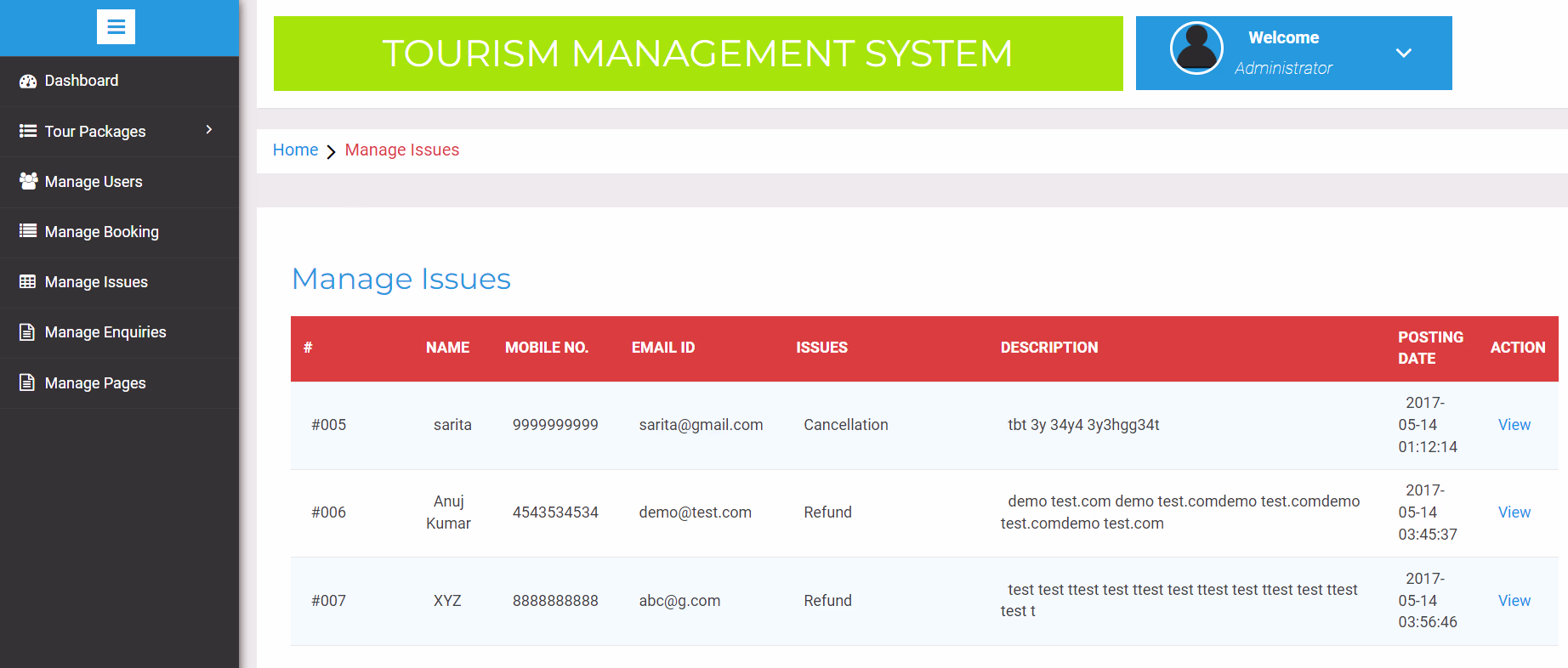Open Manage Pages in sidebar

(x=119, y=383)
